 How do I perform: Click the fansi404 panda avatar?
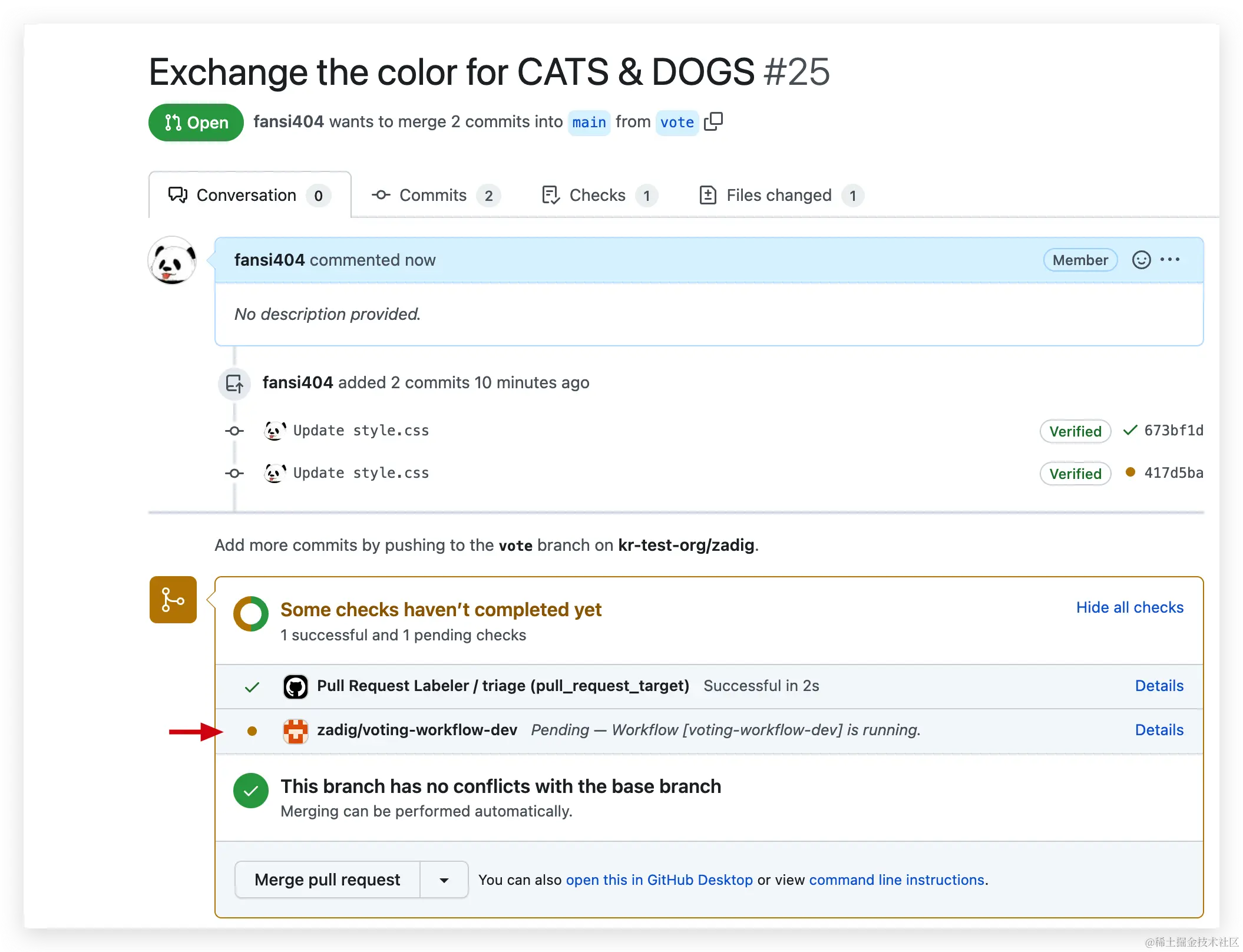click(x=172, y=261)
